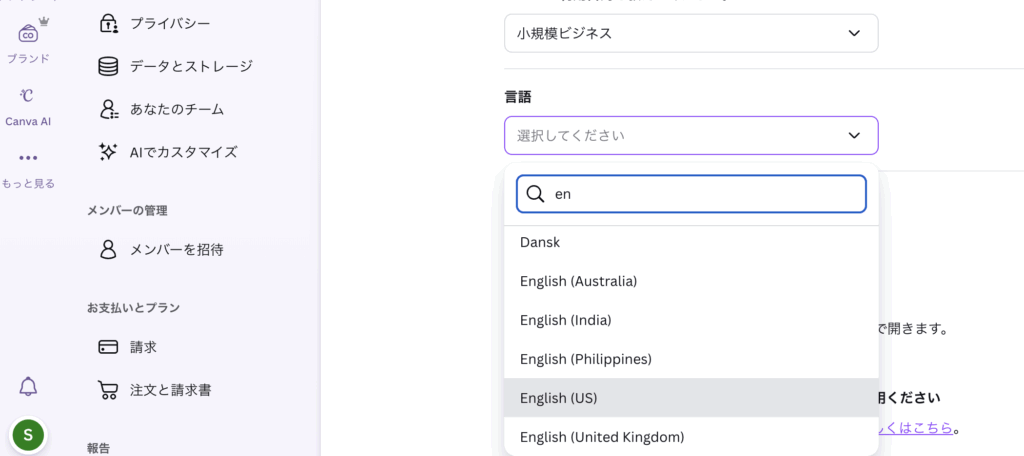The height and width of the screenshot is (456, 1024).
Task: Click the プライバシー lock icon
Action: [x=108, y=23]
